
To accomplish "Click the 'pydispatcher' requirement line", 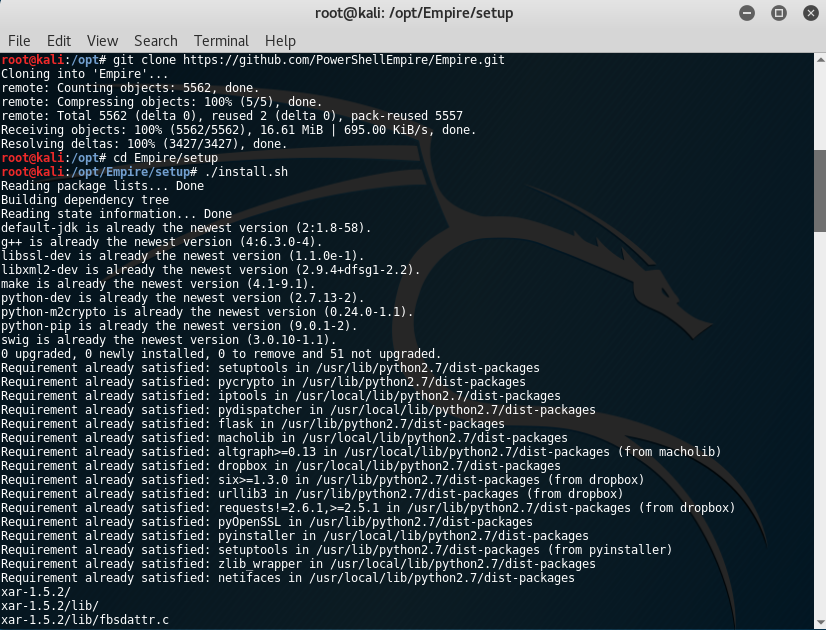I will point(298,410).
